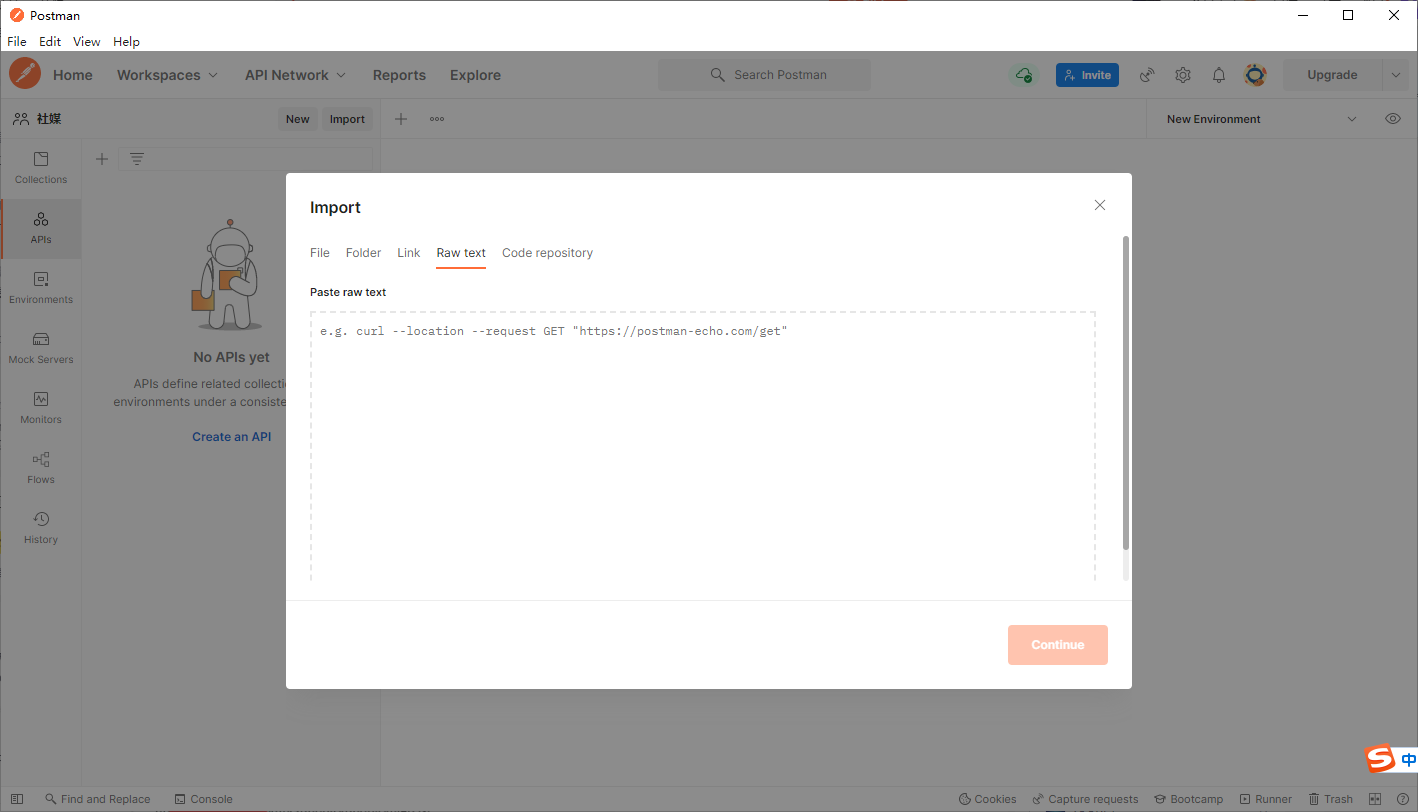The width and height of the screenshot is (1418, 812).
Task: Open Mock Servers in the sidebar
Action: pos(41,348)
